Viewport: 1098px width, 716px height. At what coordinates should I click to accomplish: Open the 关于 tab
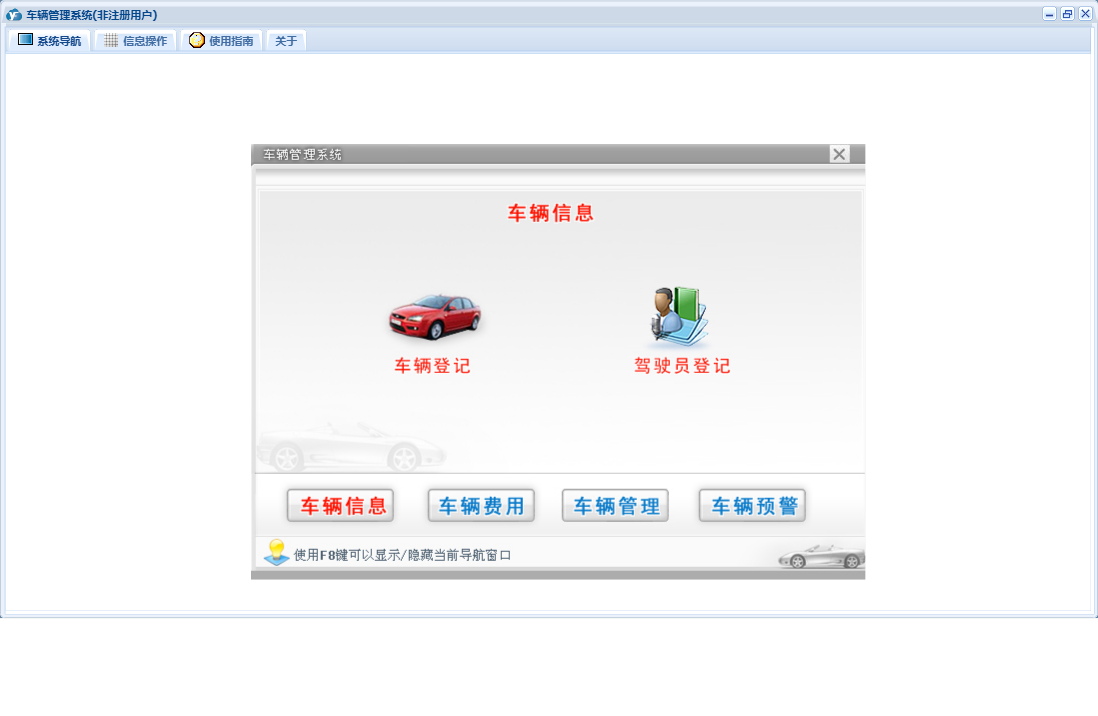[286, 41]
